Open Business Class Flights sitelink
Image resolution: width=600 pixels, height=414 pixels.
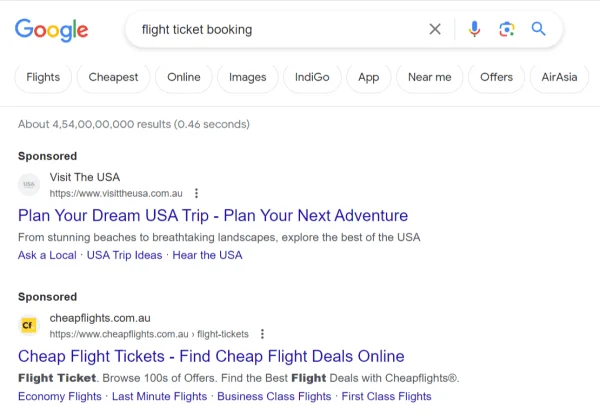[274, 396]
